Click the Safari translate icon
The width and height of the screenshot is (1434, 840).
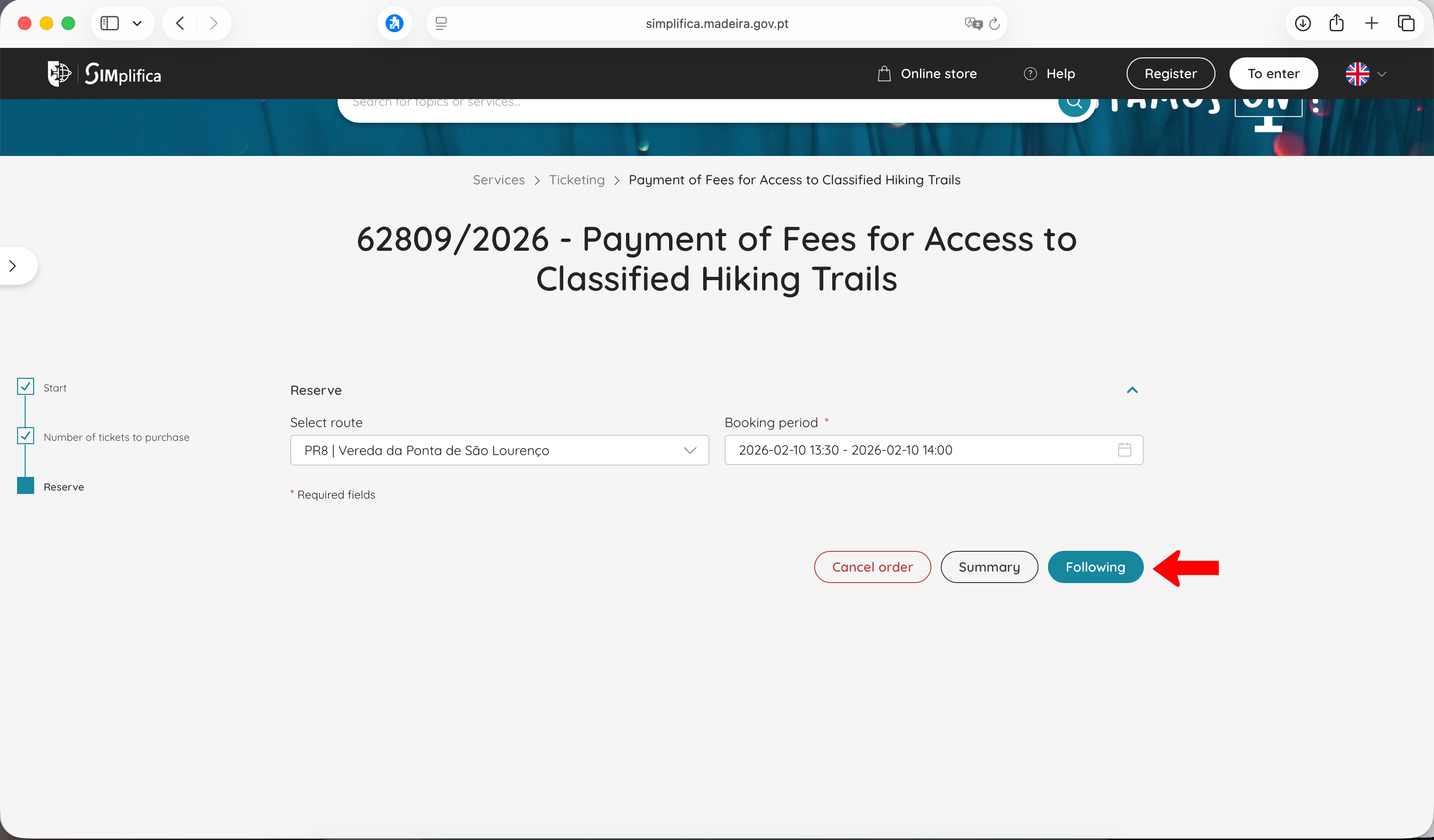click(x=973, y=23)
